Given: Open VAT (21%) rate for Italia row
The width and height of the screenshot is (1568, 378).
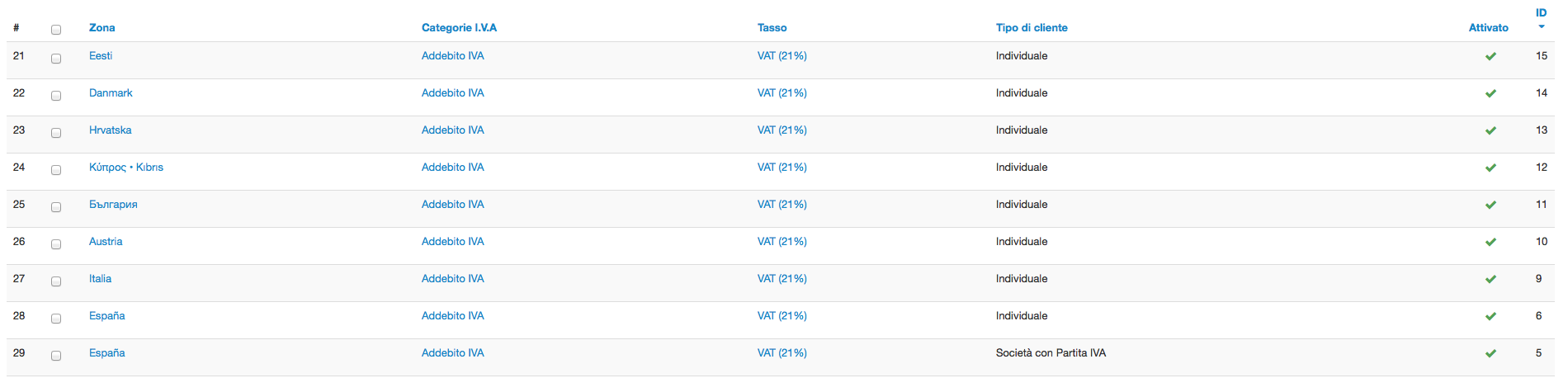Looking at the screenshot, I should tap(782, 279).
